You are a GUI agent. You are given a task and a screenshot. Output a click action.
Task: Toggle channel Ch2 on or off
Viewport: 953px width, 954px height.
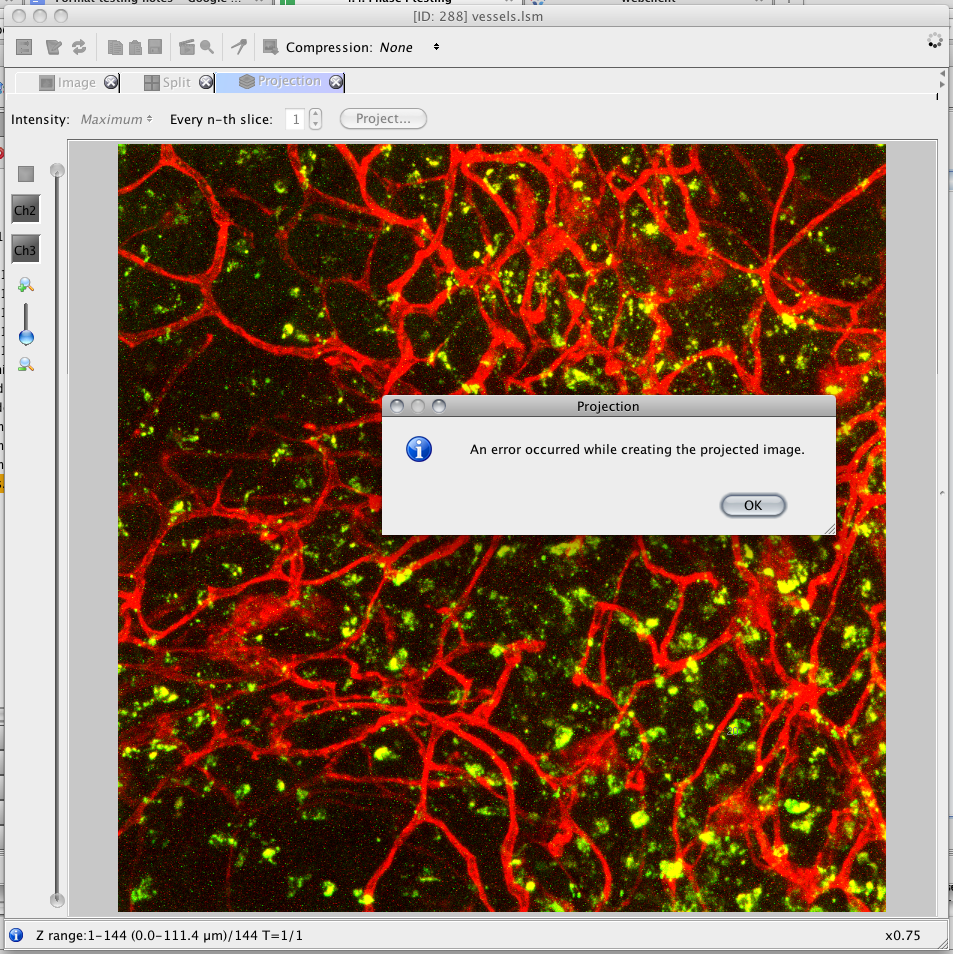26,211
